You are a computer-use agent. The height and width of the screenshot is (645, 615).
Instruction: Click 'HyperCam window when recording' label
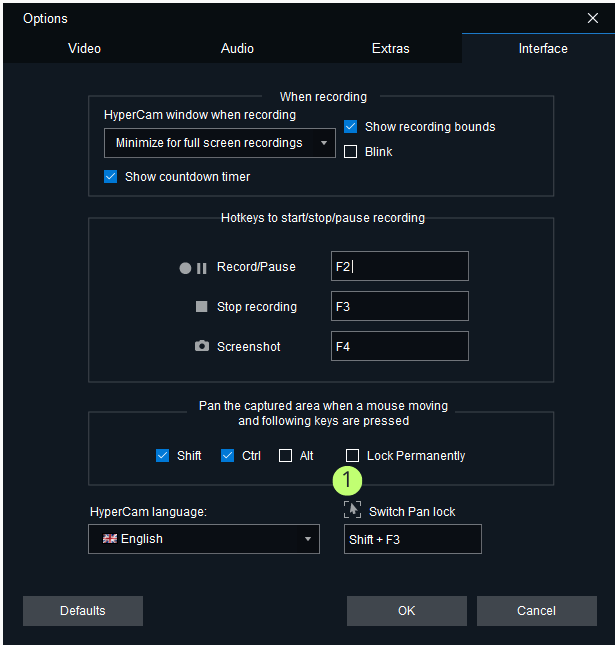click(200, 115)
